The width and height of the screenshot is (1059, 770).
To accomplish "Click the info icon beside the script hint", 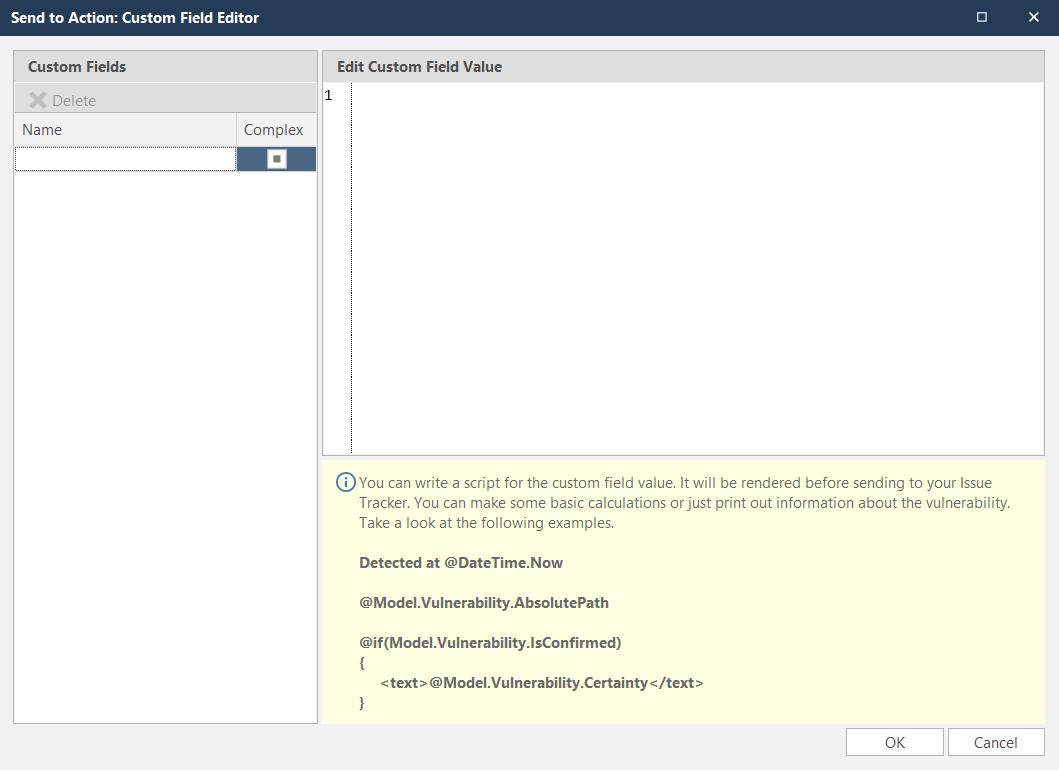I will [x=344, y=482].
